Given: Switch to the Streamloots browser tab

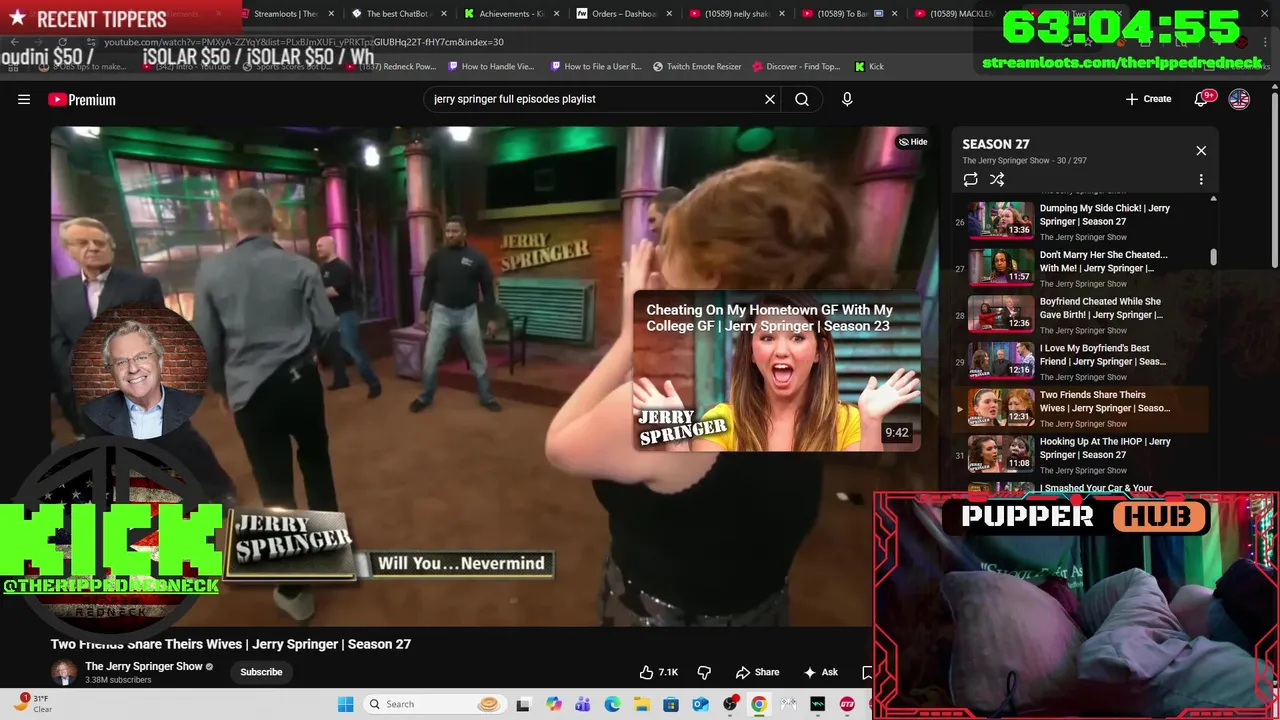Looking at the screenshot, I should tap(285, 14).
